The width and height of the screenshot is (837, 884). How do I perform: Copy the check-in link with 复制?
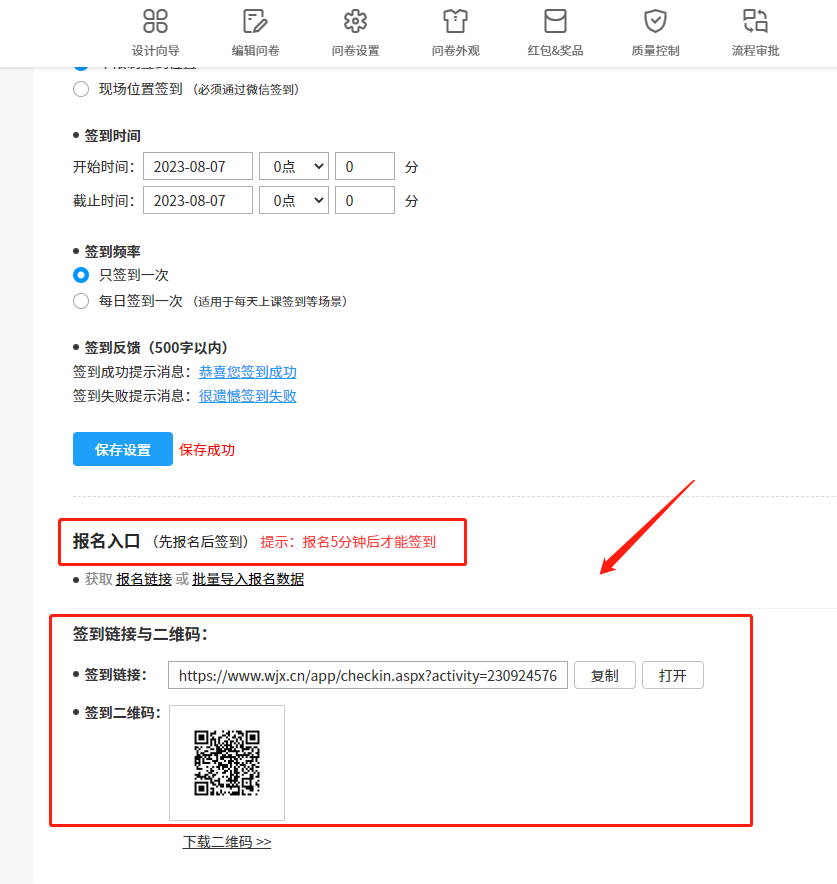pos(605,675)
